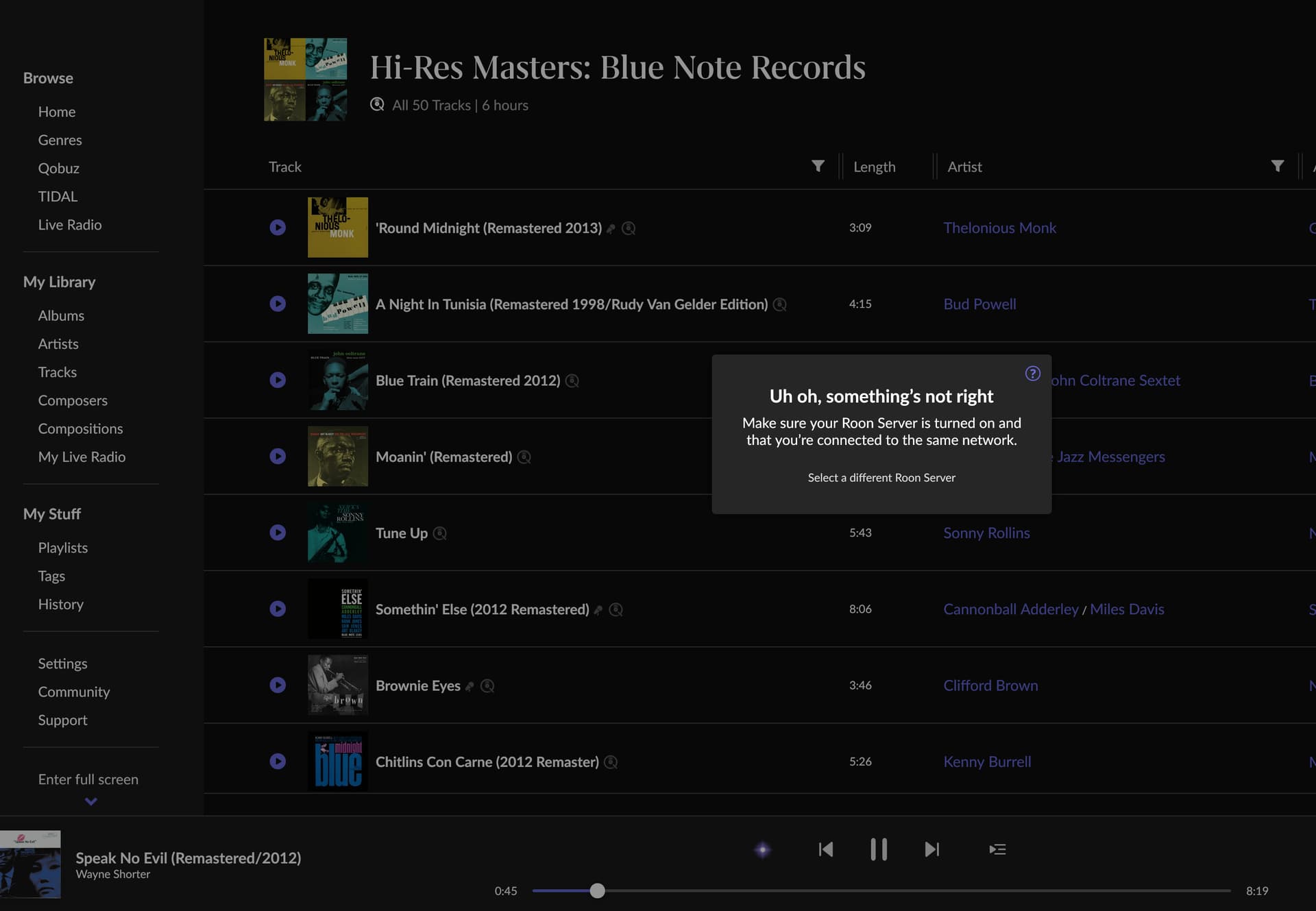
Task: Sort by Length column header
Action: [x=874, y=167]
